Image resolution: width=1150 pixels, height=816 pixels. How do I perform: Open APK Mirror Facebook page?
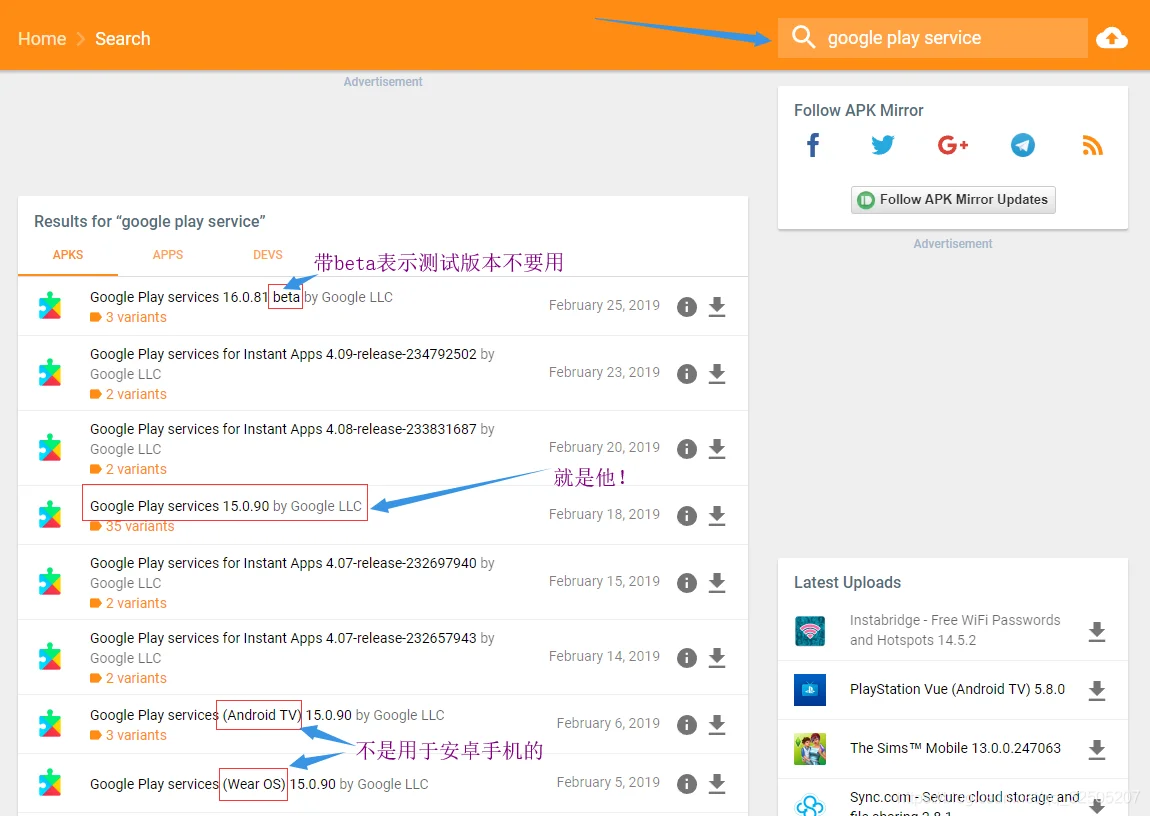pos(813,145)
